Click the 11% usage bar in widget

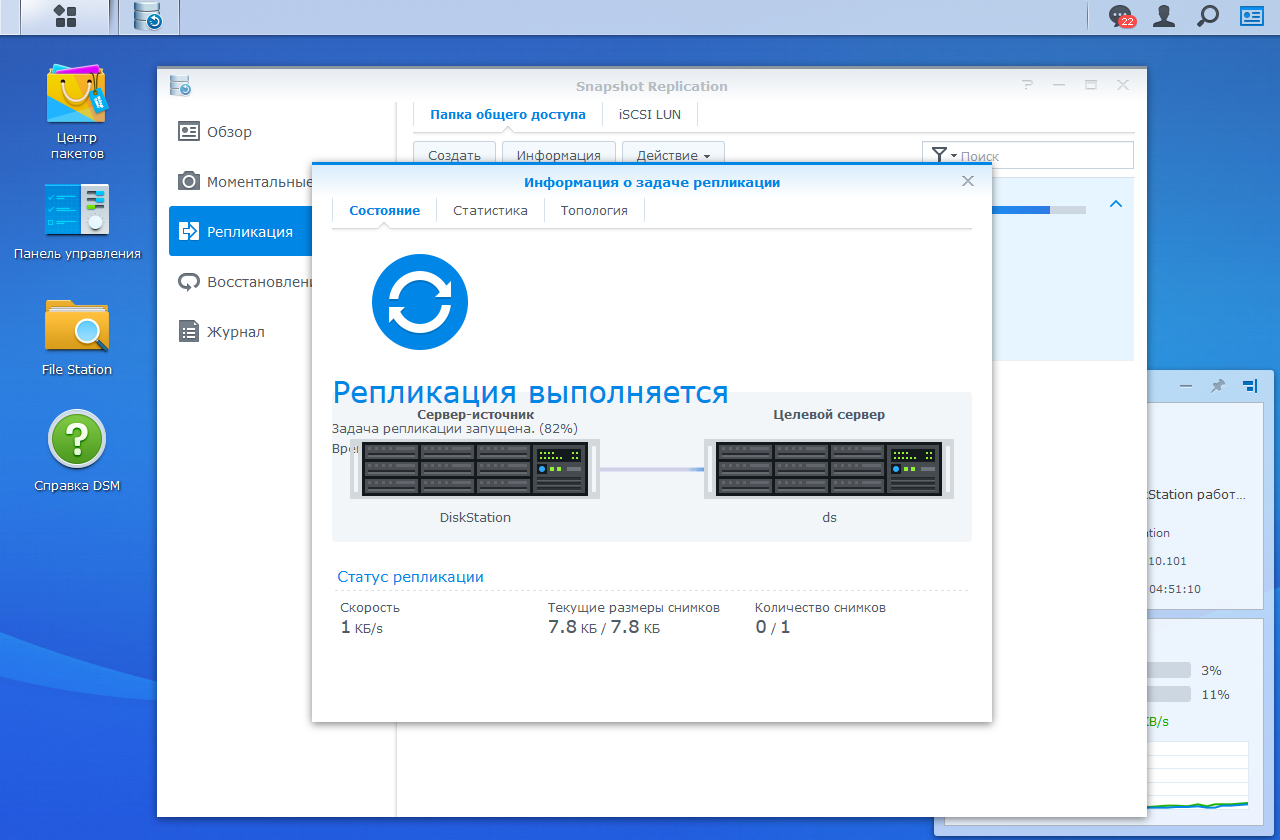pyautogui.click(x=1168, y=694)
